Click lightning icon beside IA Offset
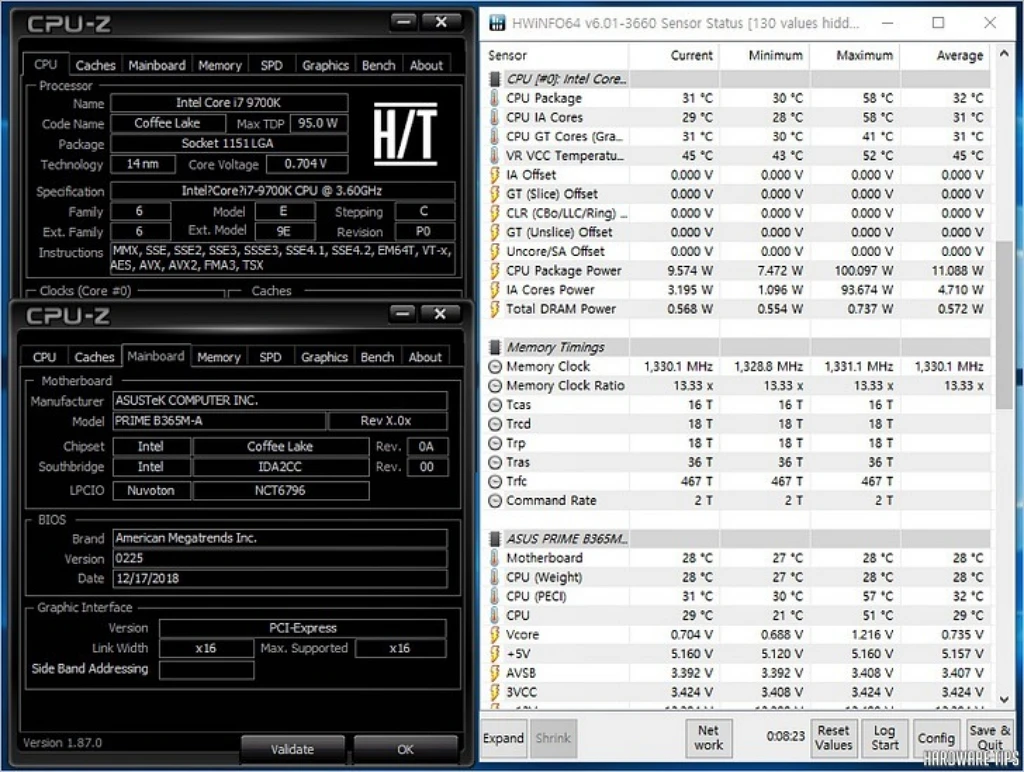The width and height of the screenshot is (1024, 772). 494,175
